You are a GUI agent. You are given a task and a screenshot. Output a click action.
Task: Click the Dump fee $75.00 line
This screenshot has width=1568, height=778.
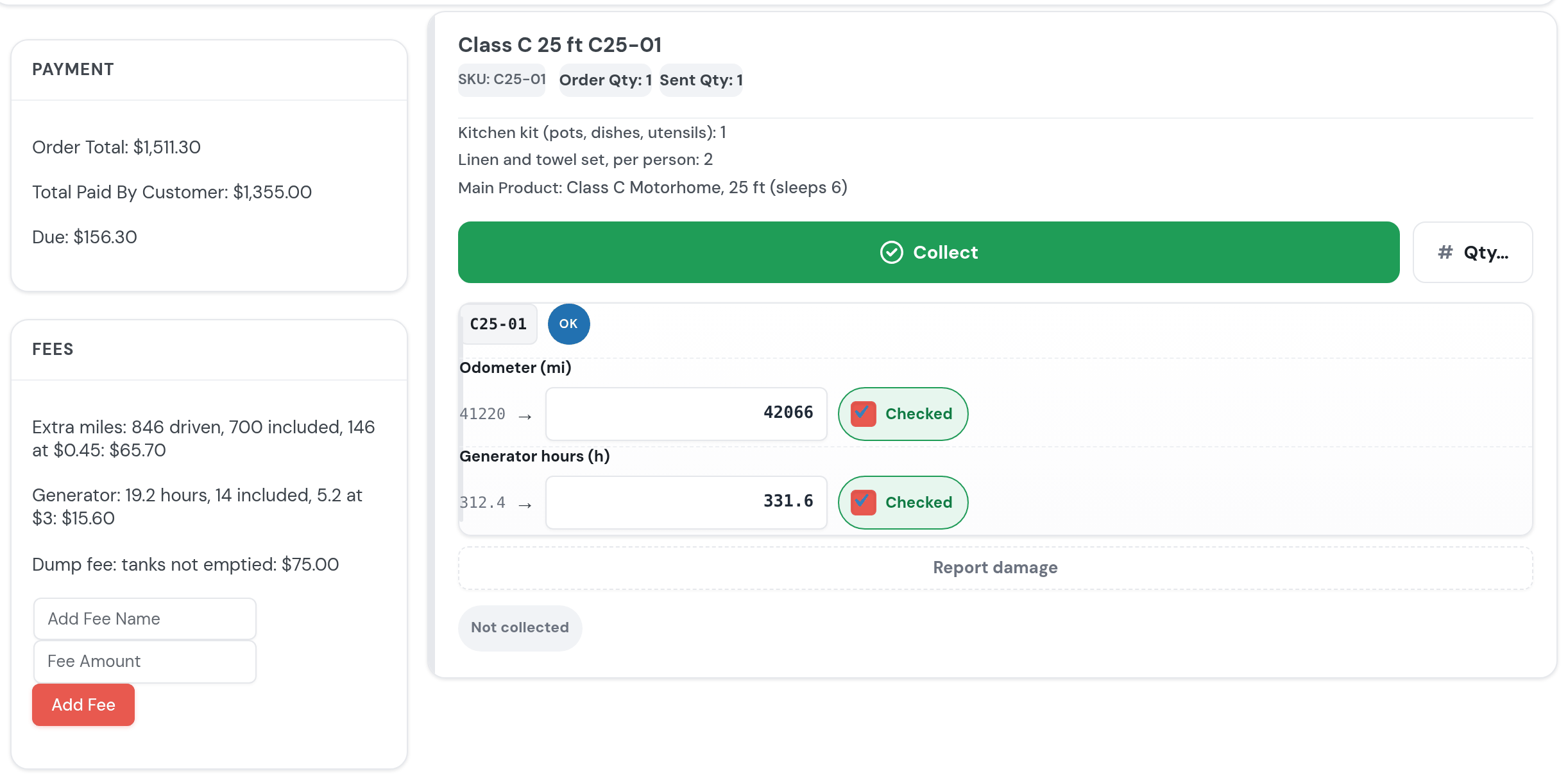pos(185,565)
